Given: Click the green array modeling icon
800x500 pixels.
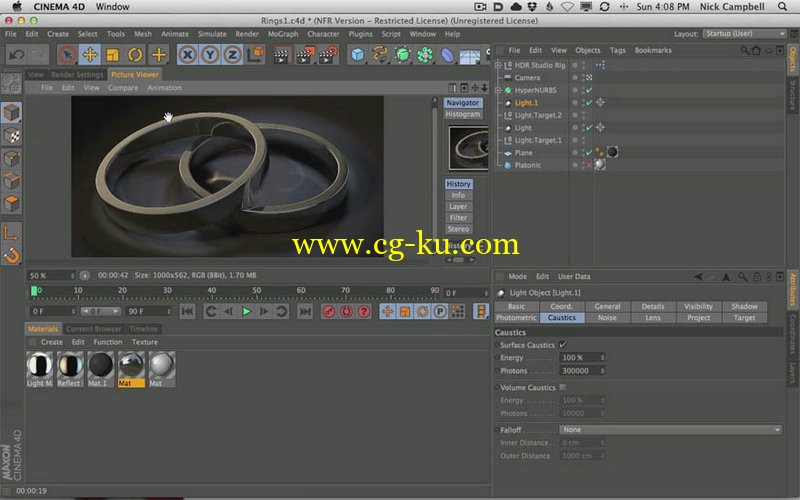Looking at the screenshot, I should pos(424,55).
